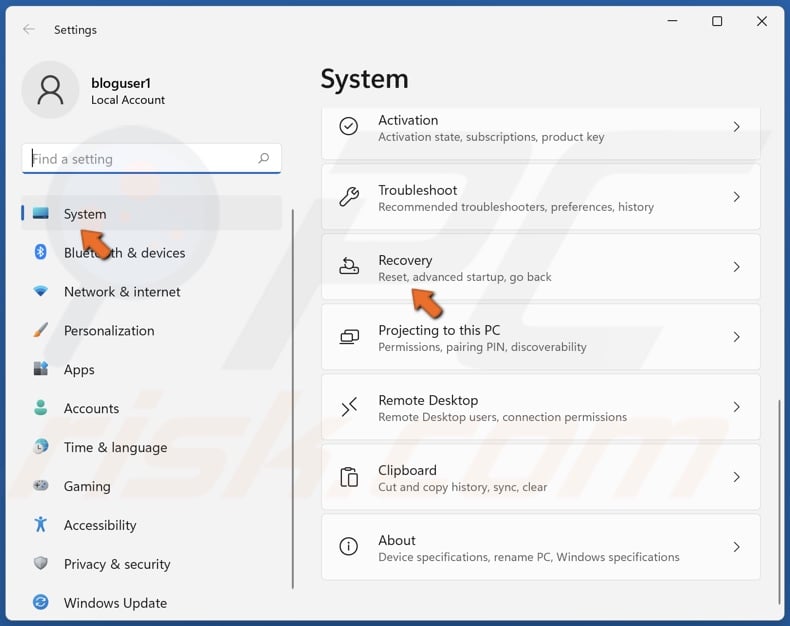Close the Settings window

click(762, 21)
